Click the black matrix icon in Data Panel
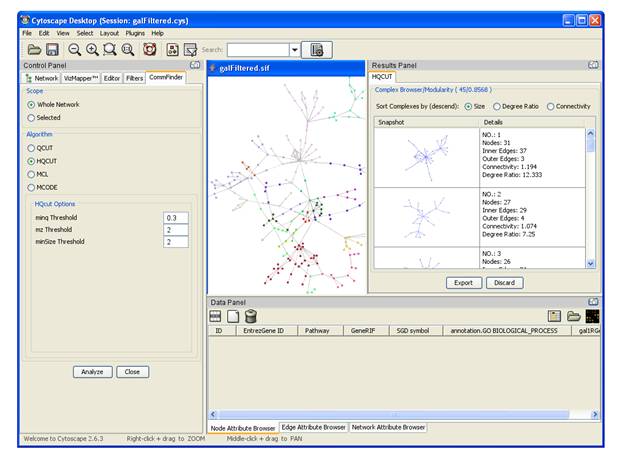The width and height of the screenshot is (624, 458). pos(592,316)
